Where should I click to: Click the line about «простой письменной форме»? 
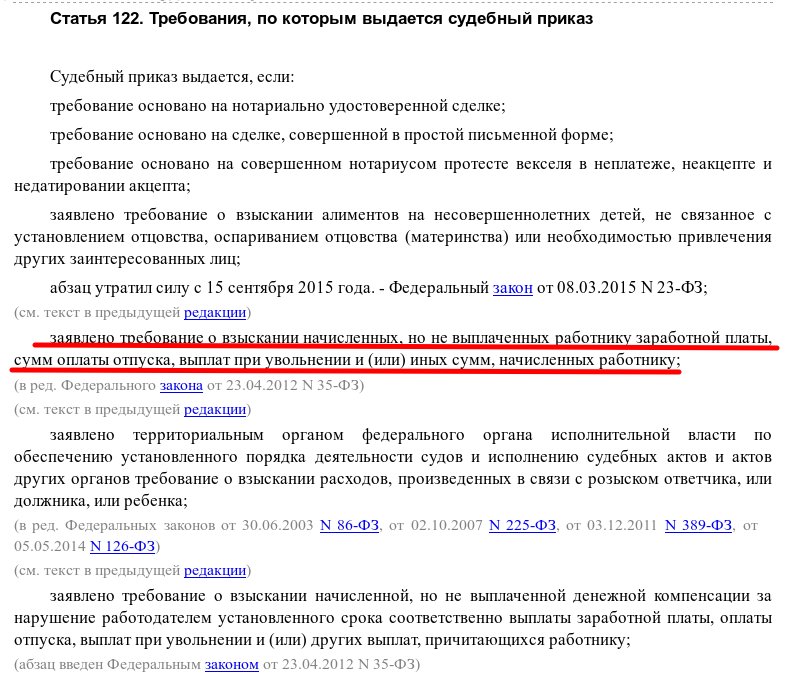point(332,135)
